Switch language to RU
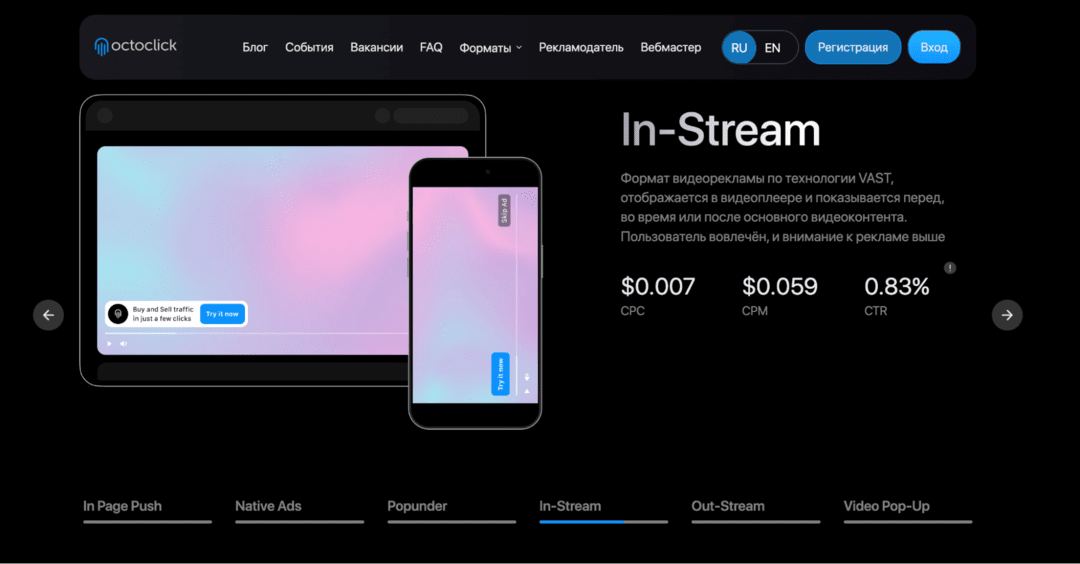 [x=739, y=48]
